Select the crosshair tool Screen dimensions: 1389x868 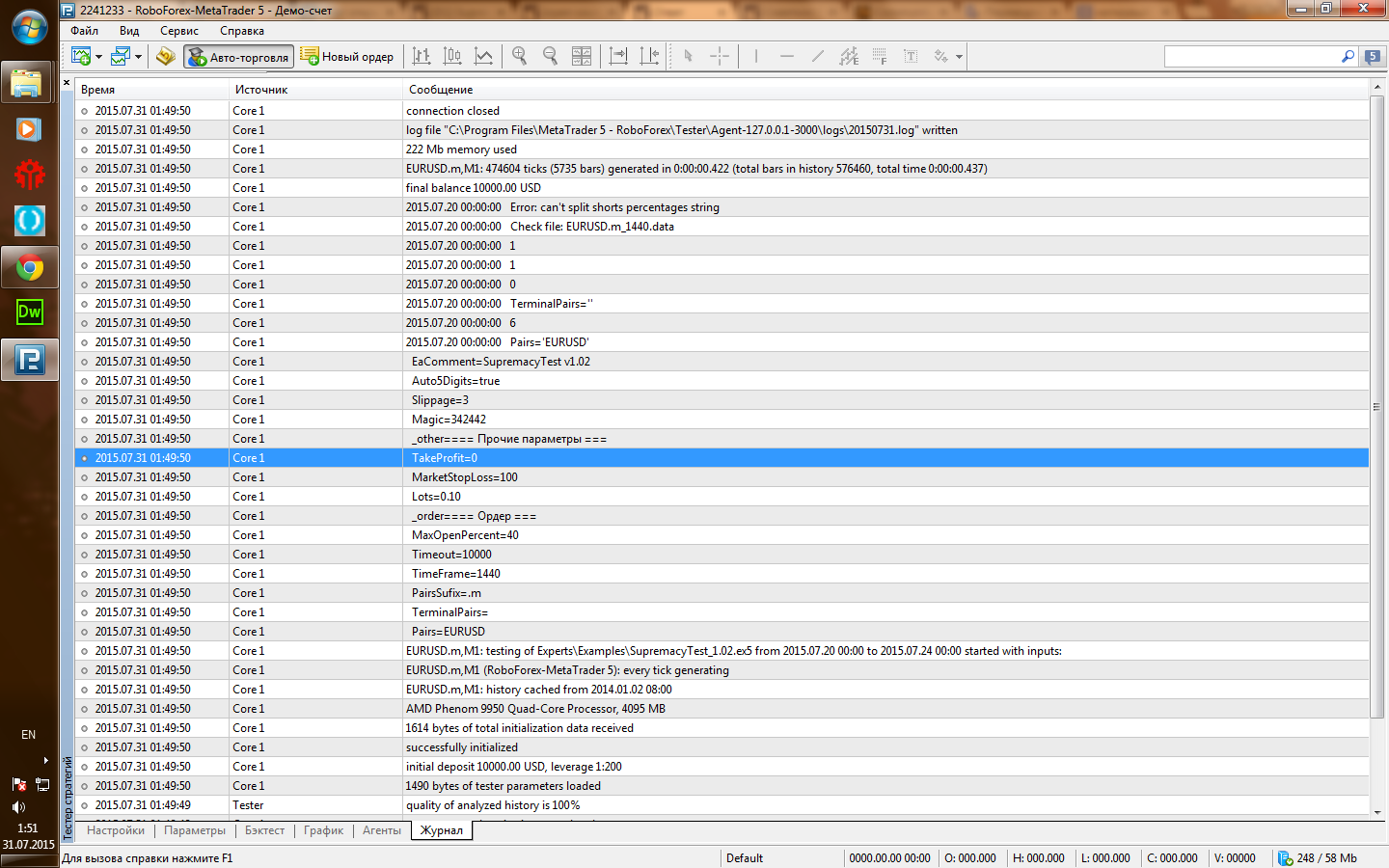pos(720,56)
